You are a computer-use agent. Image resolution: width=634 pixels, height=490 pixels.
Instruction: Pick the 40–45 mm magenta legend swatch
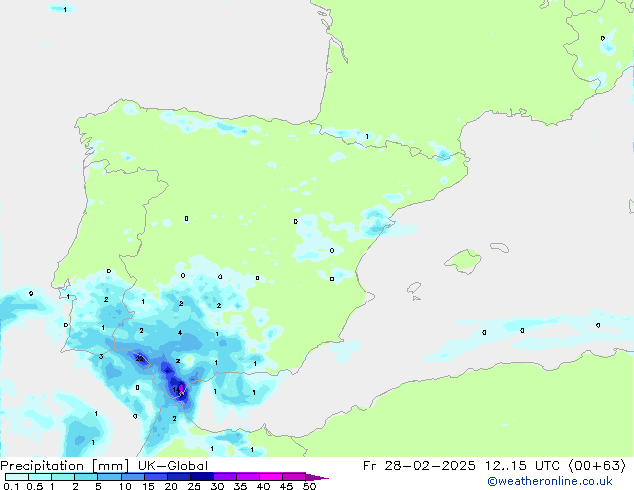pos(271,477)
